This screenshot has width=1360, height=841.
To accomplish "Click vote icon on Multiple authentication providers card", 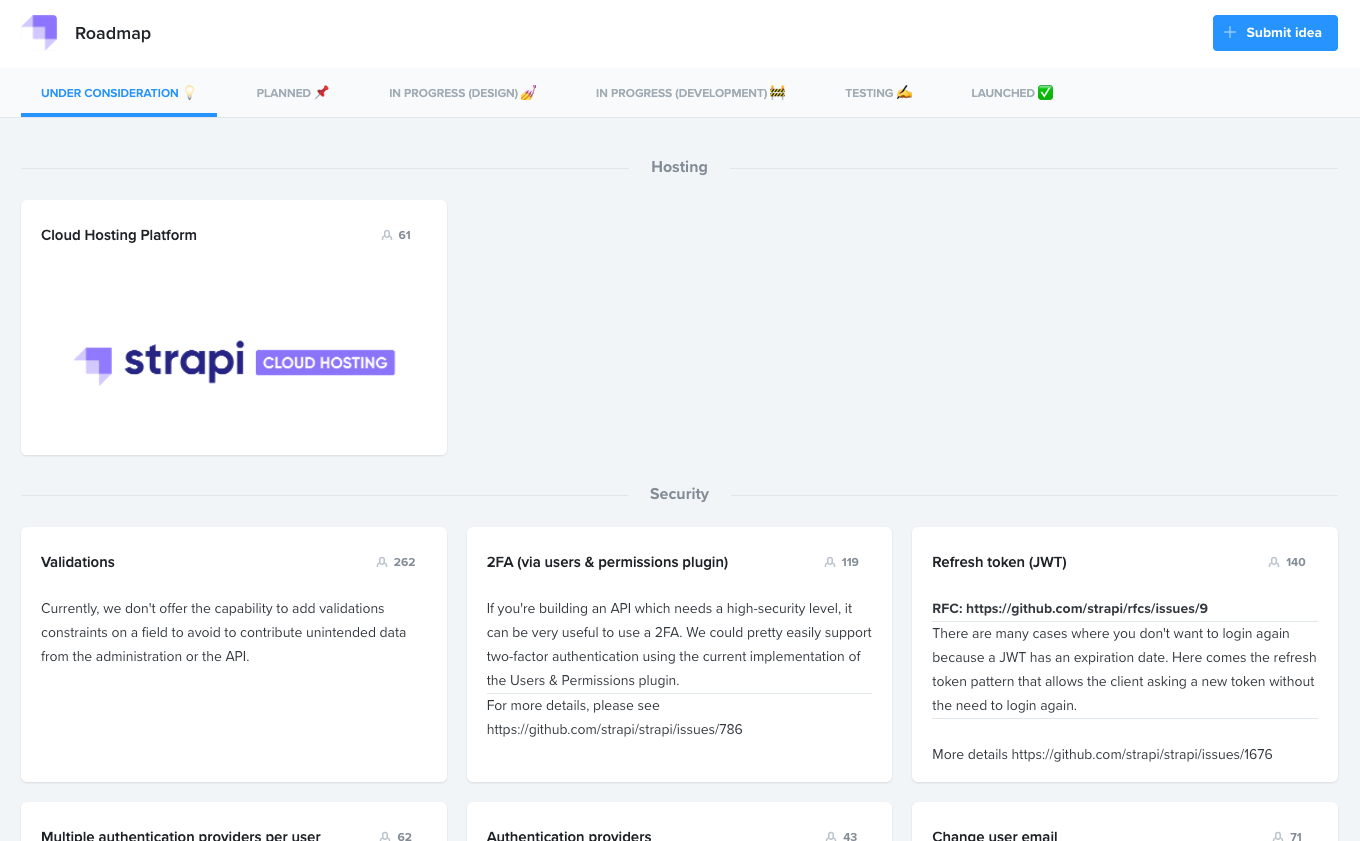I will pos(385,836).
